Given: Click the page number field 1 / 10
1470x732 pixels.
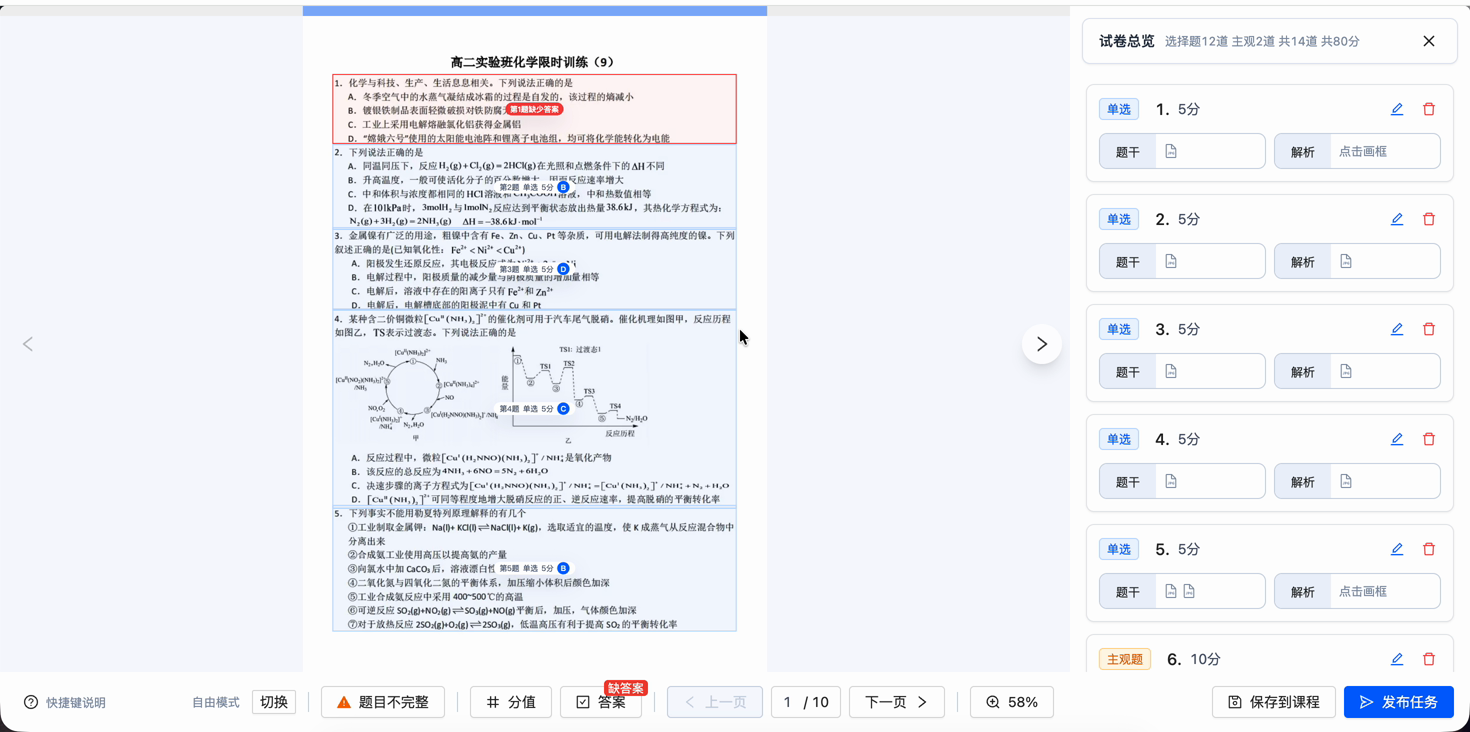Looking at the screenshot, I should click(x=806, y=702).
